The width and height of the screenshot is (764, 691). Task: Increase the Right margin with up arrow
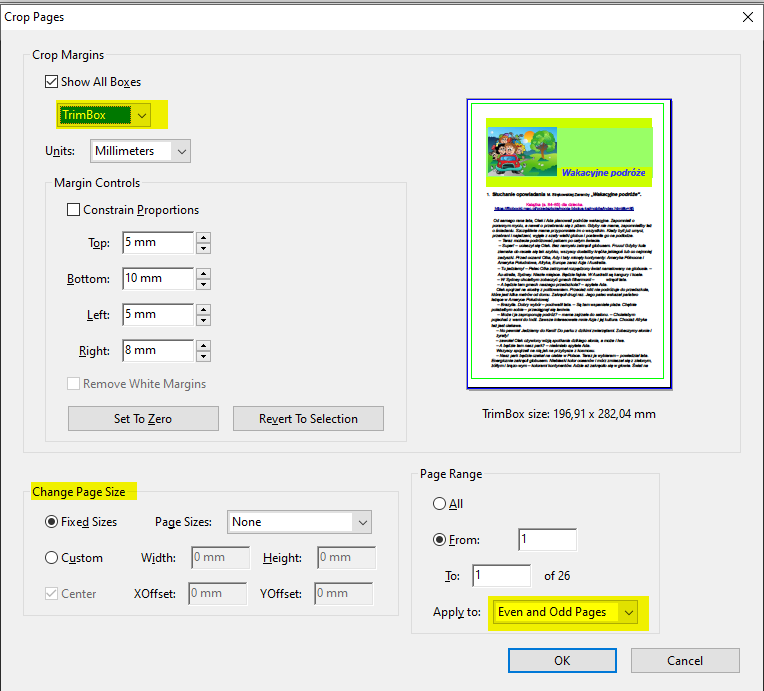click(x=203, y=346)
